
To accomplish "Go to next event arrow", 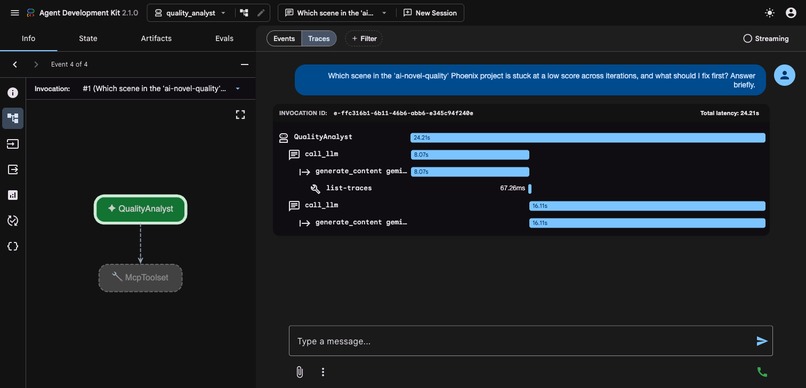I will [36, 64].
